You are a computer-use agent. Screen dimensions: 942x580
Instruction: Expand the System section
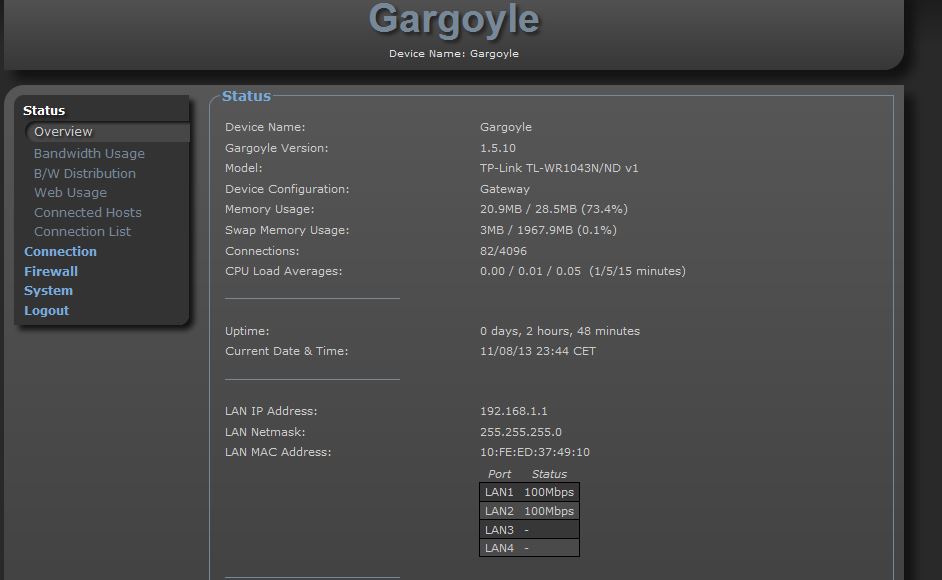(48, 290)
